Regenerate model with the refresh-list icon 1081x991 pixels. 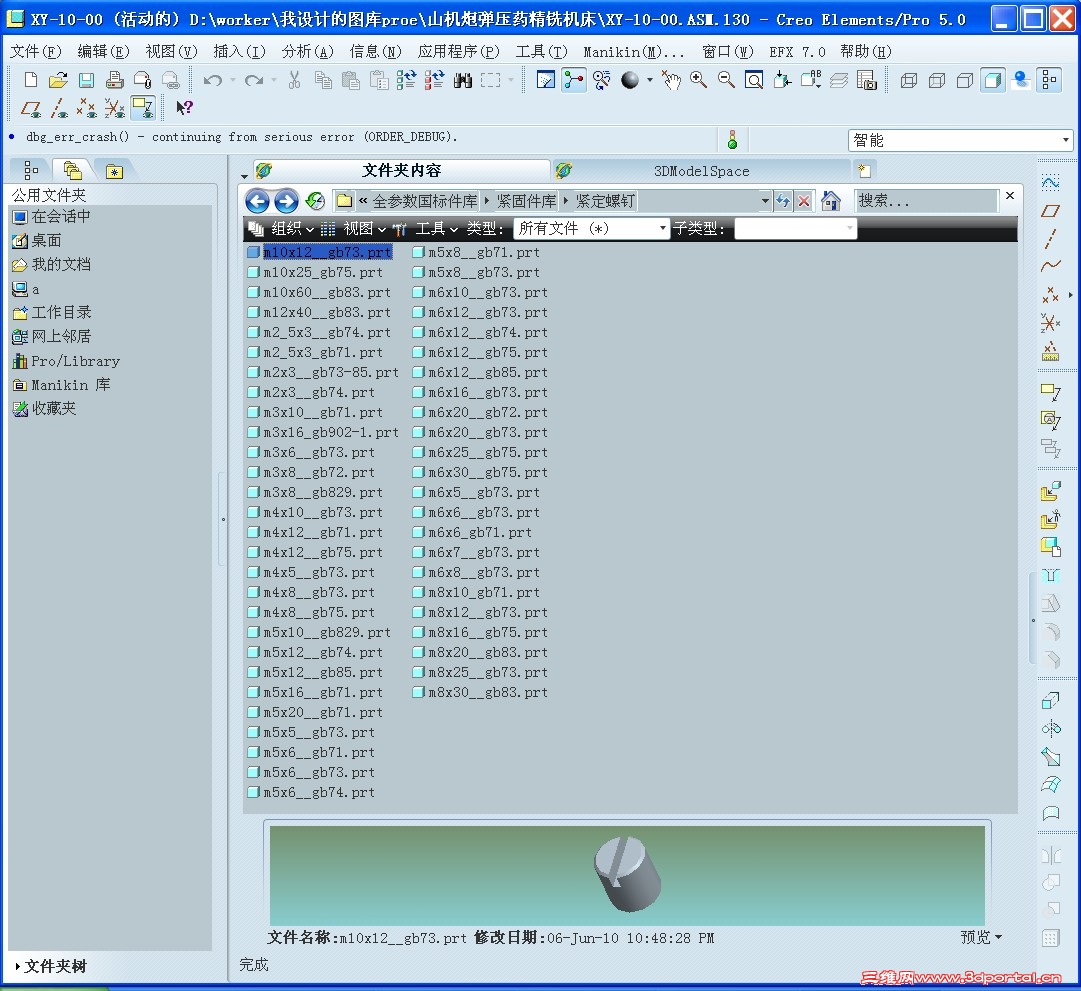406,80
